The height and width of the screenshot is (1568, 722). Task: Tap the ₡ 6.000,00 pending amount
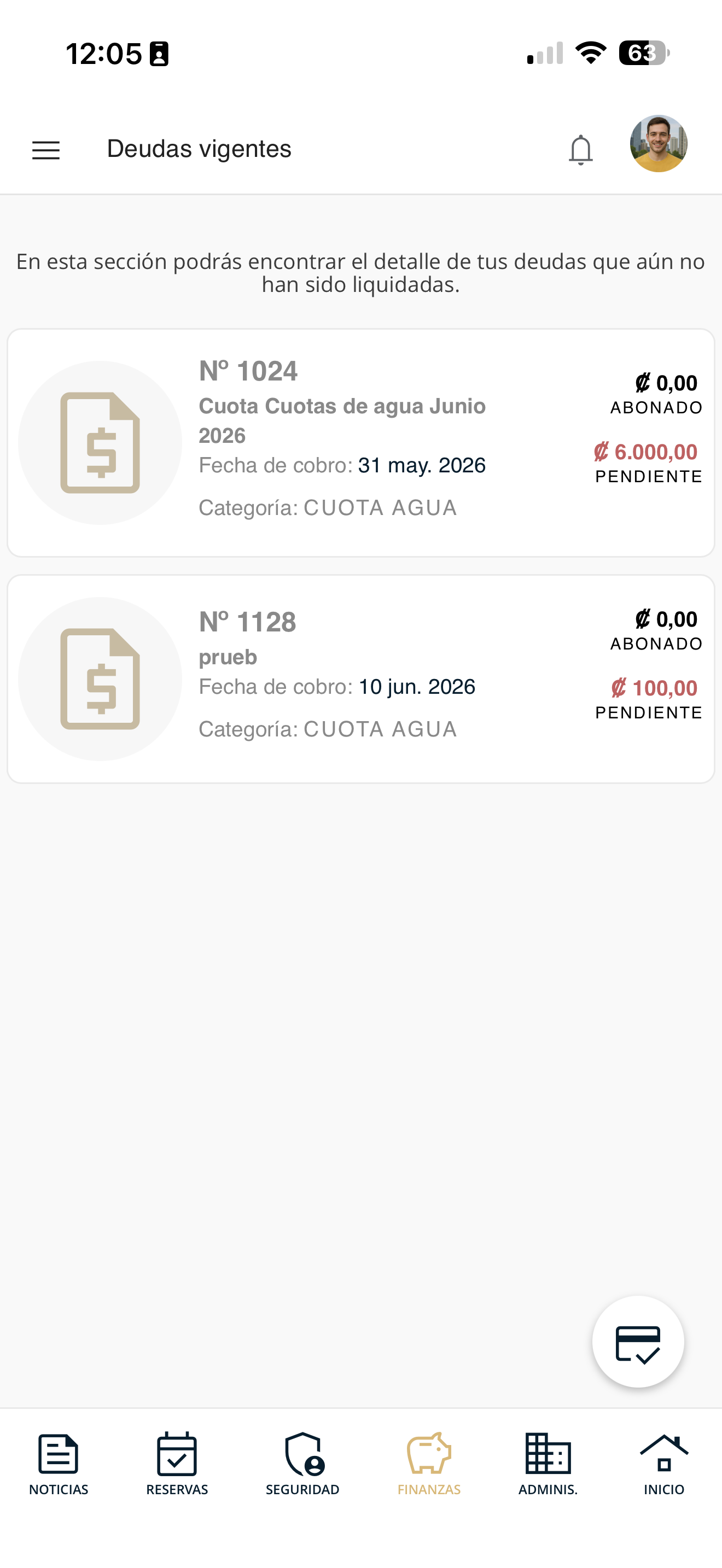645,452
